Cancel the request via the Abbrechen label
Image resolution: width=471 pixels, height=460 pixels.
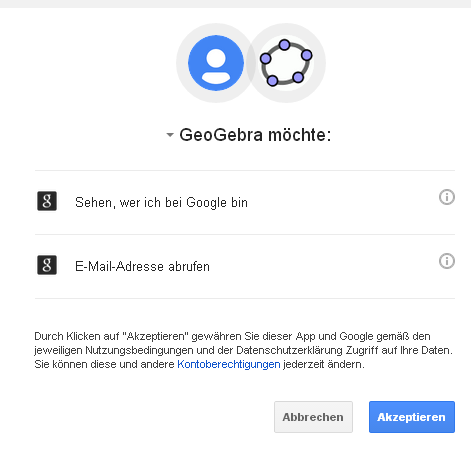click(313, 417)
